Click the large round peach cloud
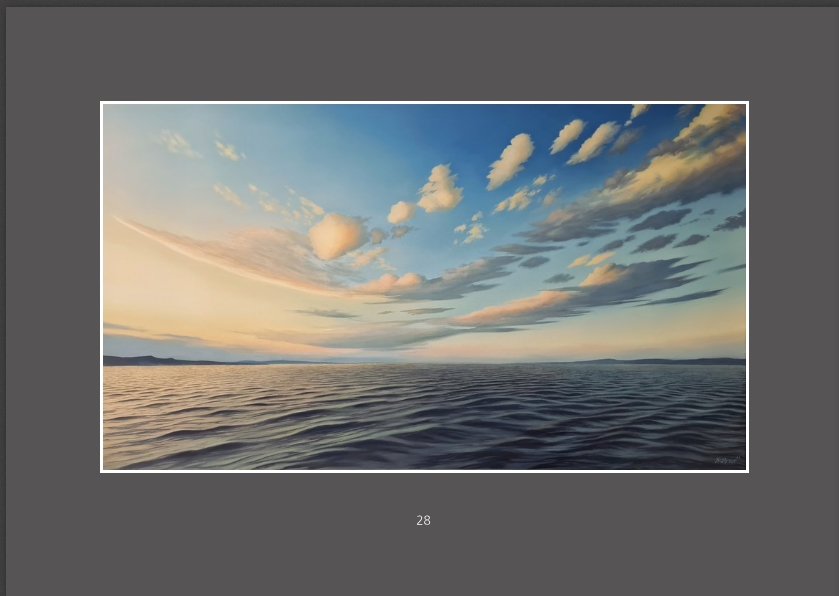 (336, 236)
